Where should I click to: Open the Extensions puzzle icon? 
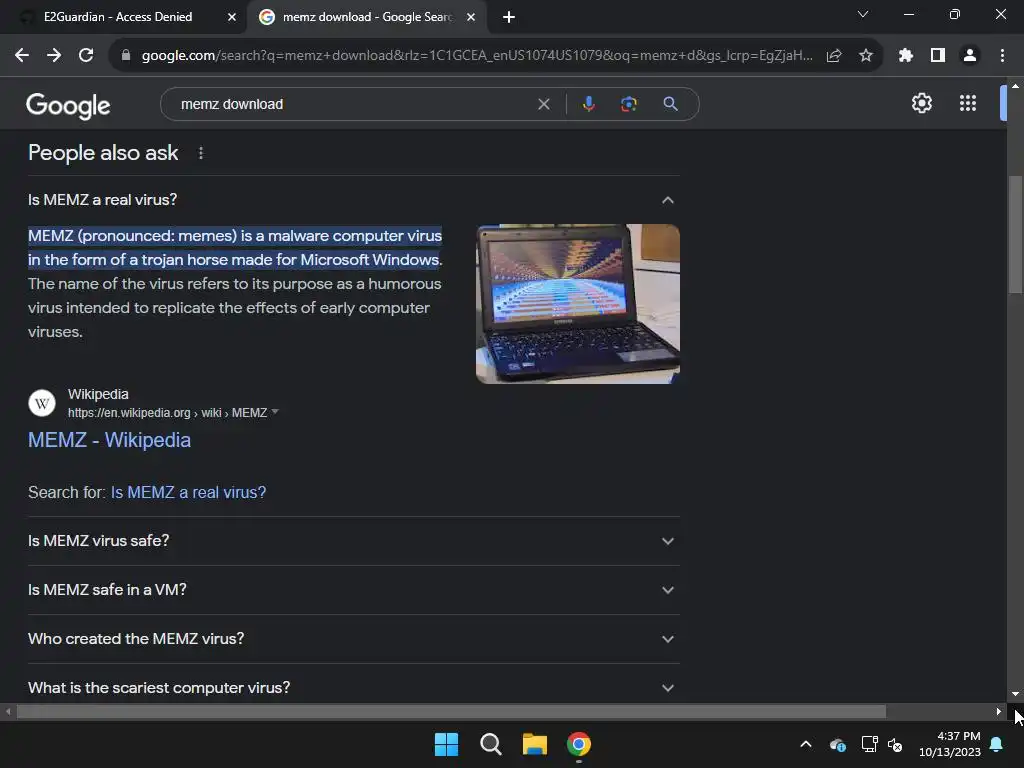click(905, 56)
